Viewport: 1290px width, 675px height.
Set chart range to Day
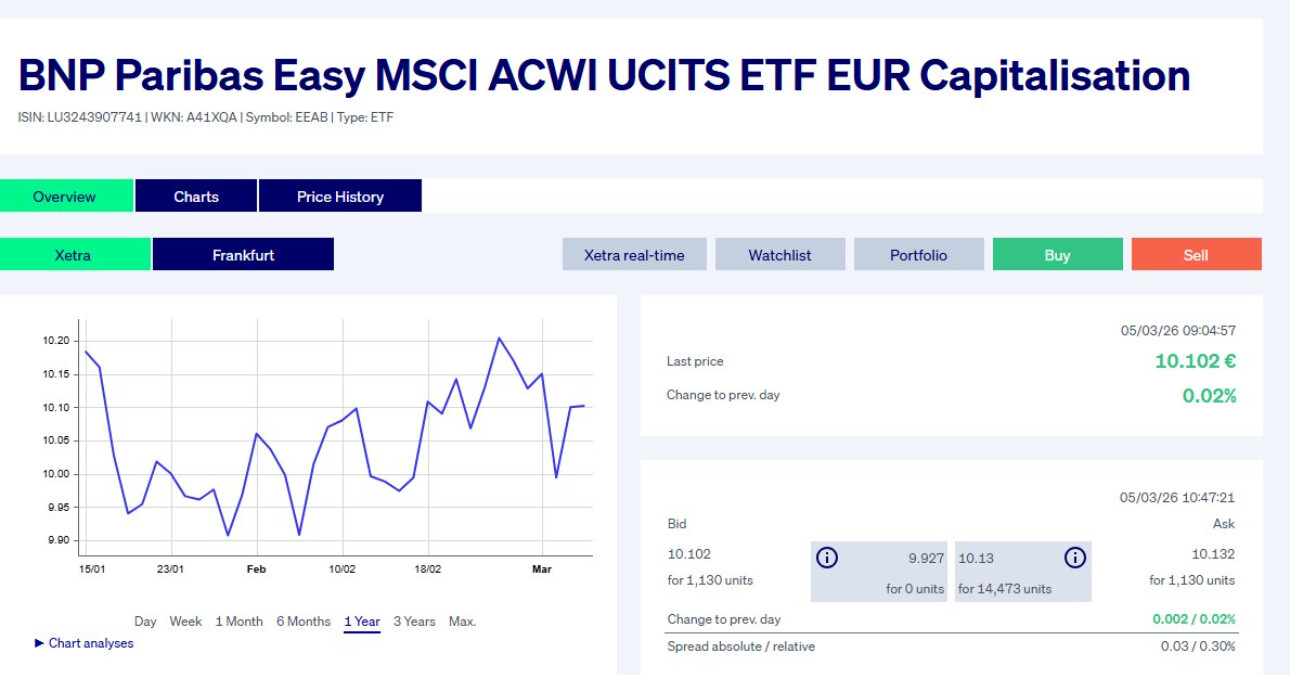(x=145, y=621)
